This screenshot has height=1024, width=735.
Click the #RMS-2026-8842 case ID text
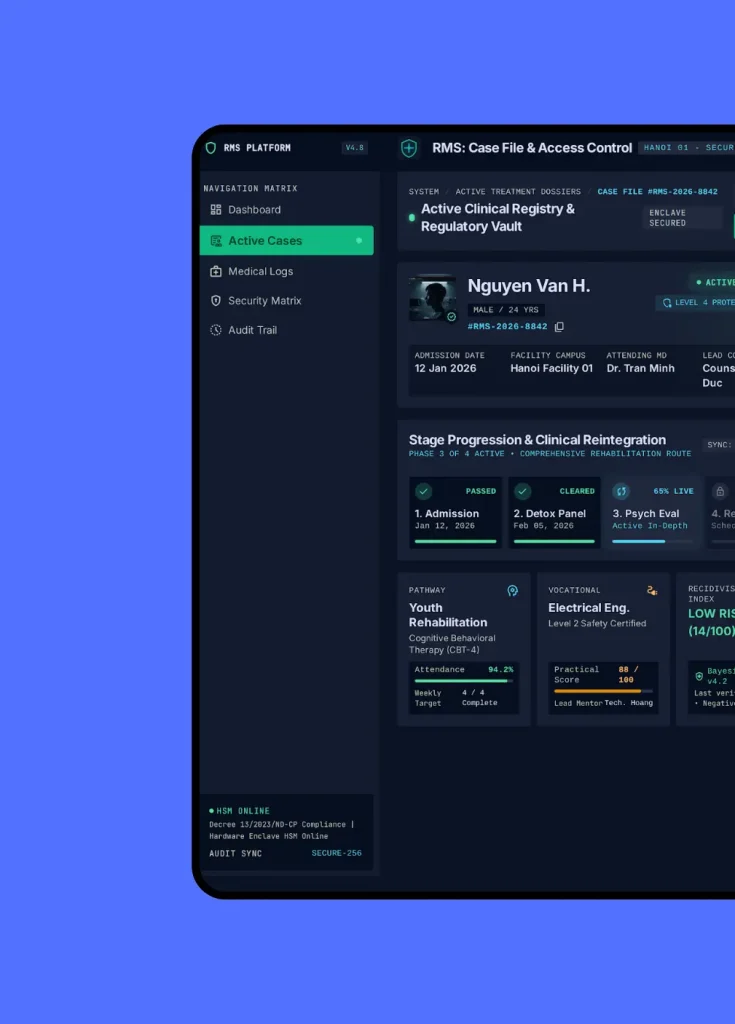508,327
